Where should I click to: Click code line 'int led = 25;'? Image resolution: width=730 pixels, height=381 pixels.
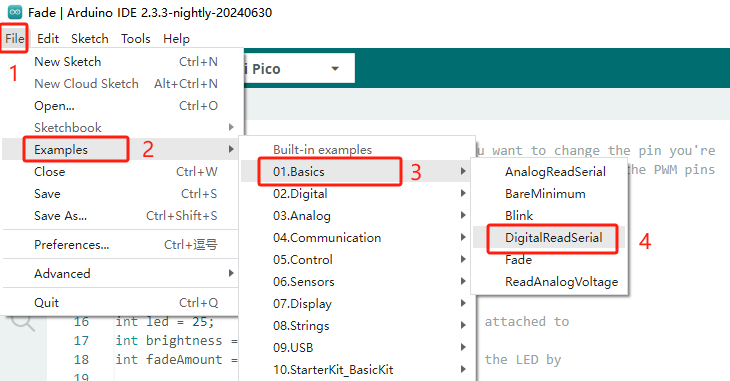[165, 322]
